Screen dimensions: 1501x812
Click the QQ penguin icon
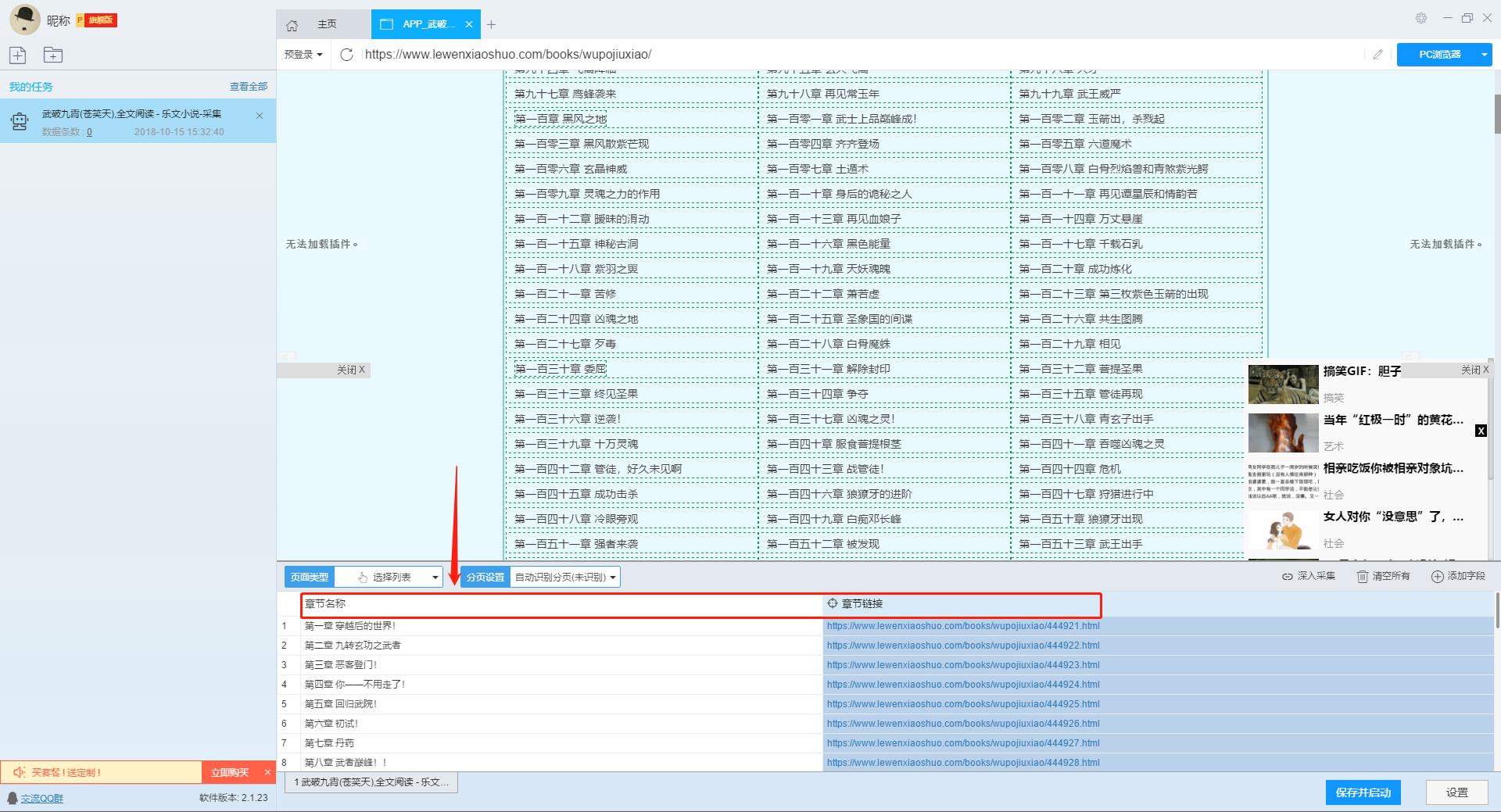[12, 798]
